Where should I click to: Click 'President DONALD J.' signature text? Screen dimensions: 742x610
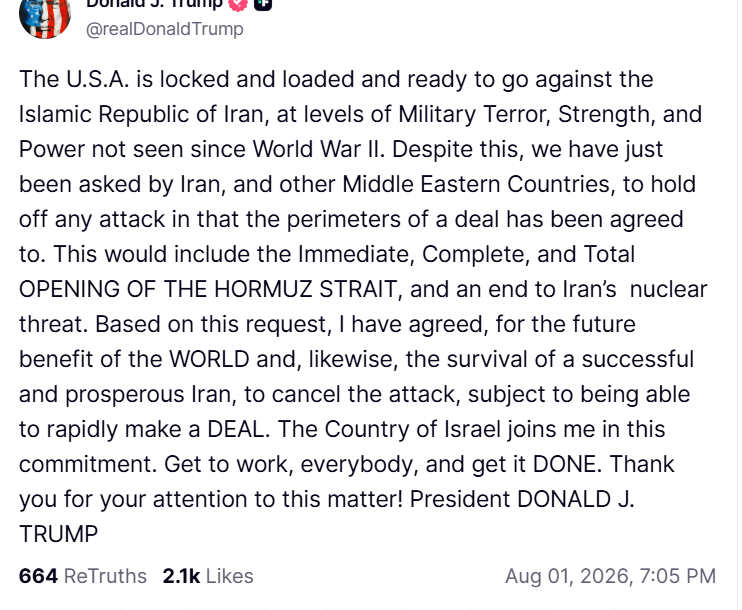[522, 499]
